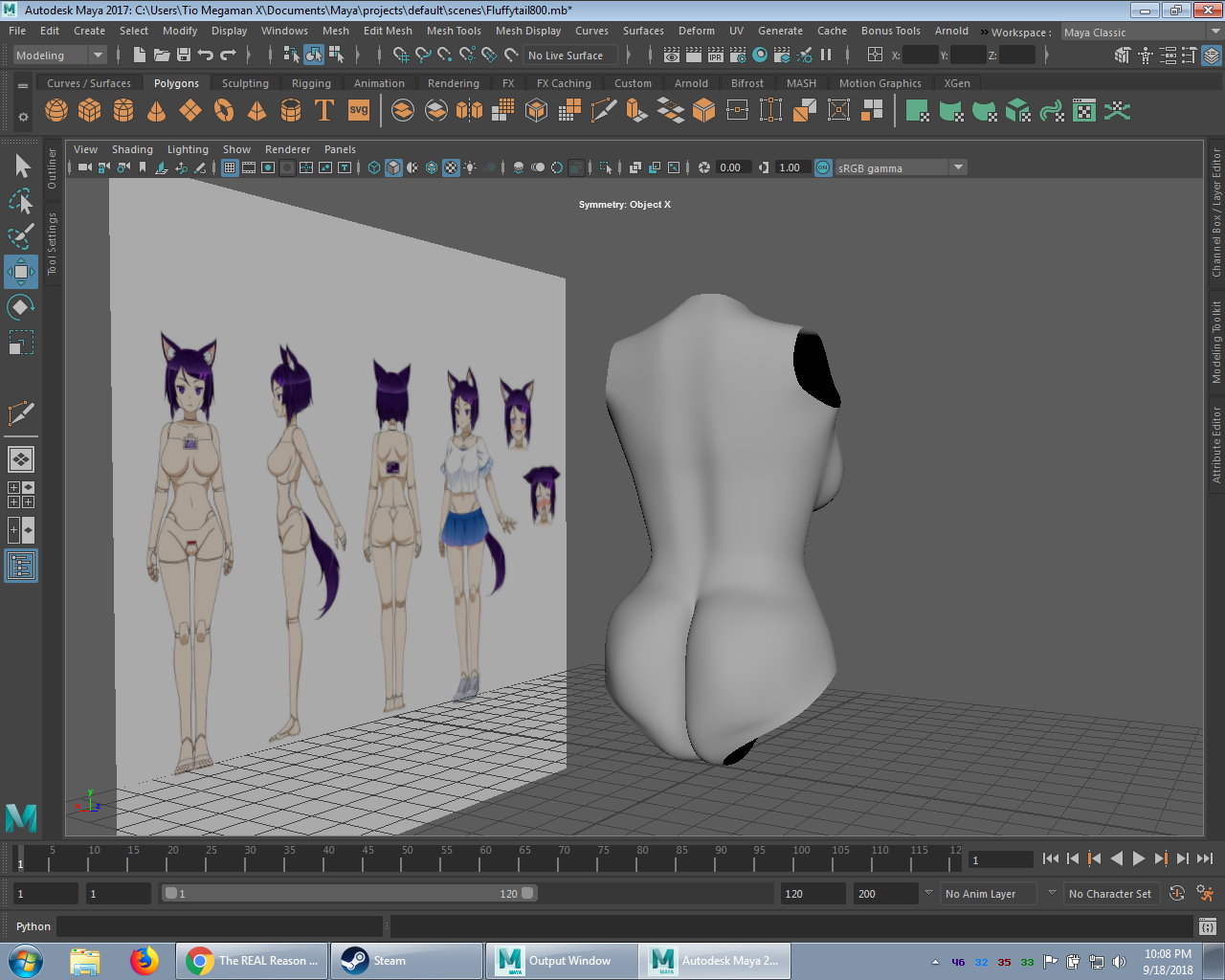Click the Save Scene icon
The image size is (1225, 980).
(x=184, y=56)
